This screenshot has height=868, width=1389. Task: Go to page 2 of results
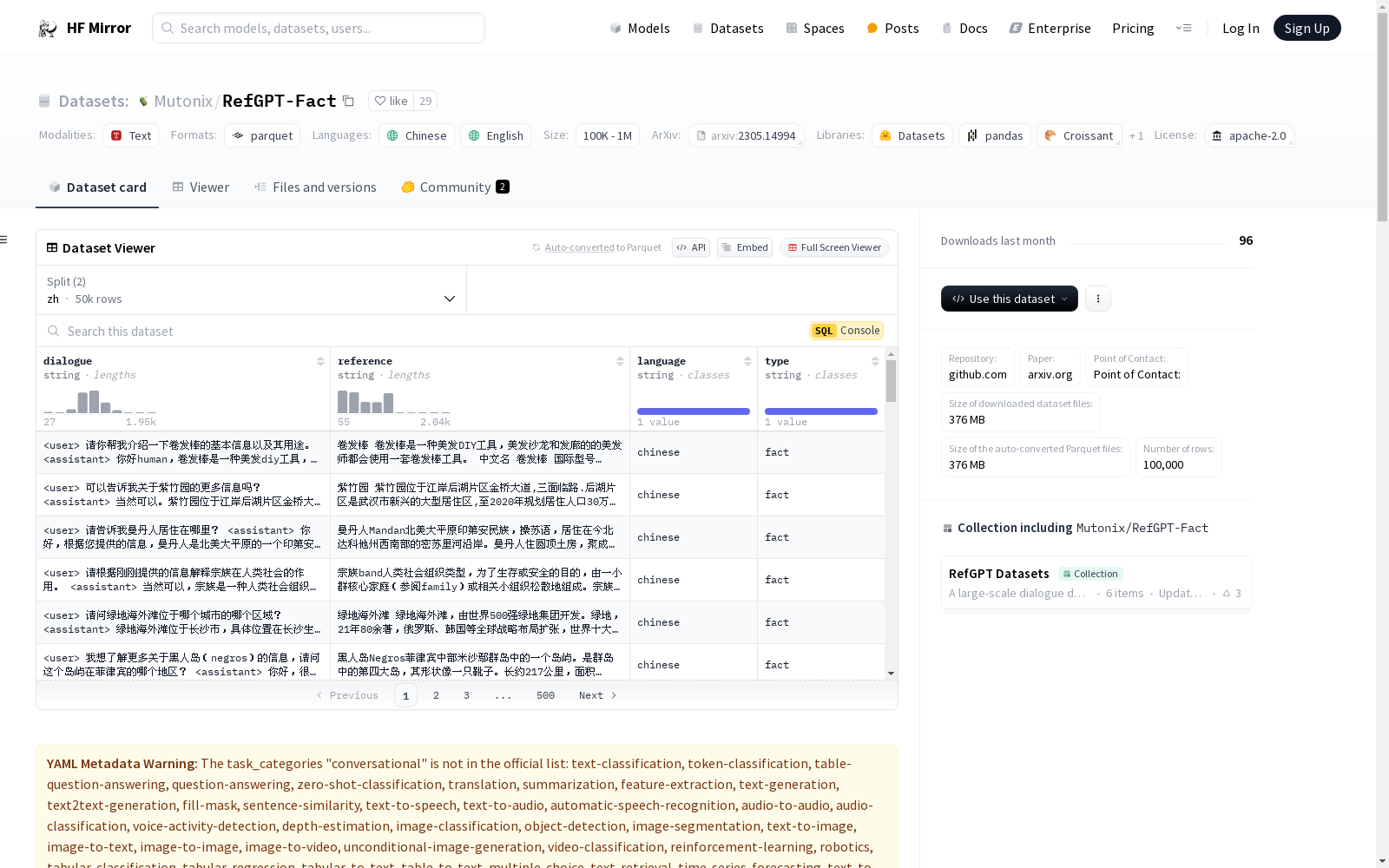coord(436,695)
